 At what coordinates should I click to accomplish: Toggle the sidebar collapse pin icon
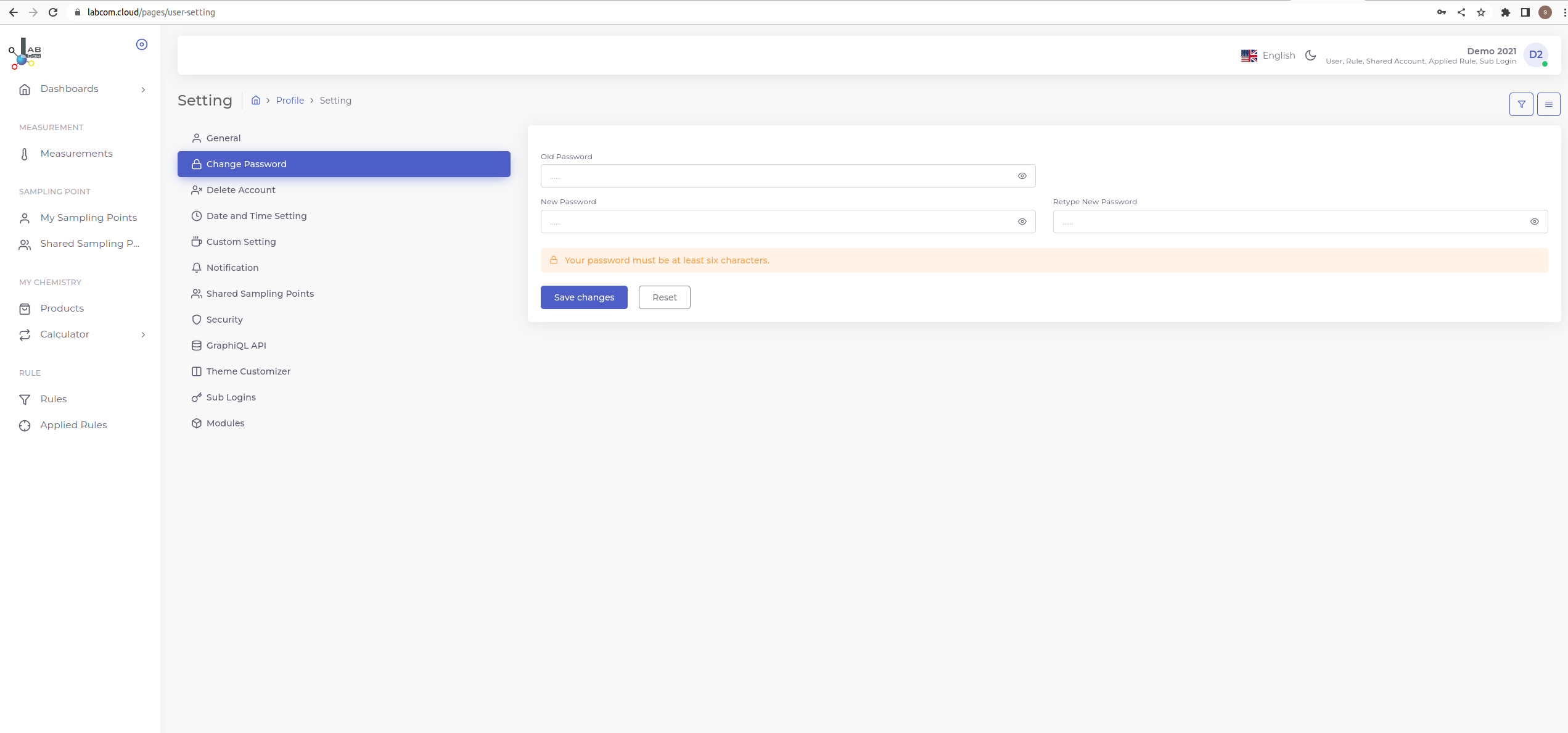(x=142, y=44)
